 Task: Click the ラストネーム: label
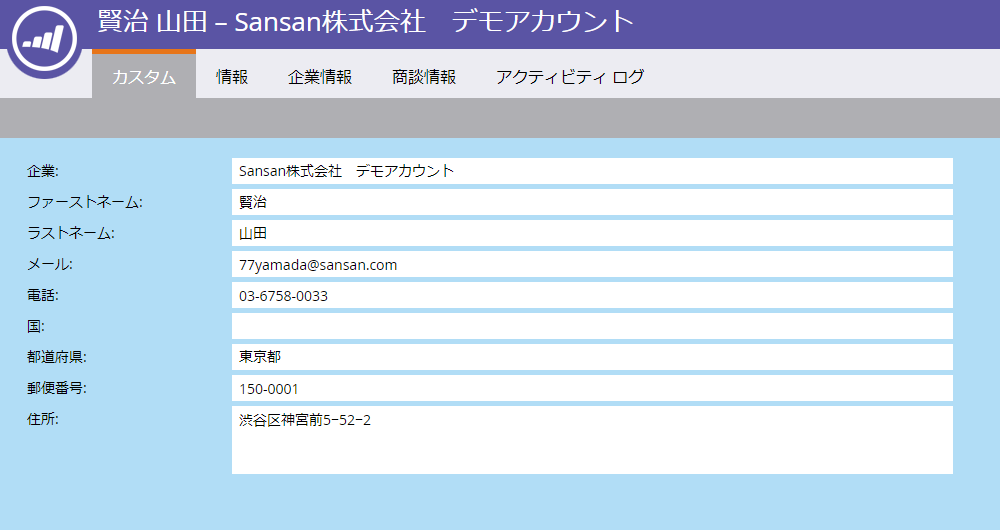(71, 233)
